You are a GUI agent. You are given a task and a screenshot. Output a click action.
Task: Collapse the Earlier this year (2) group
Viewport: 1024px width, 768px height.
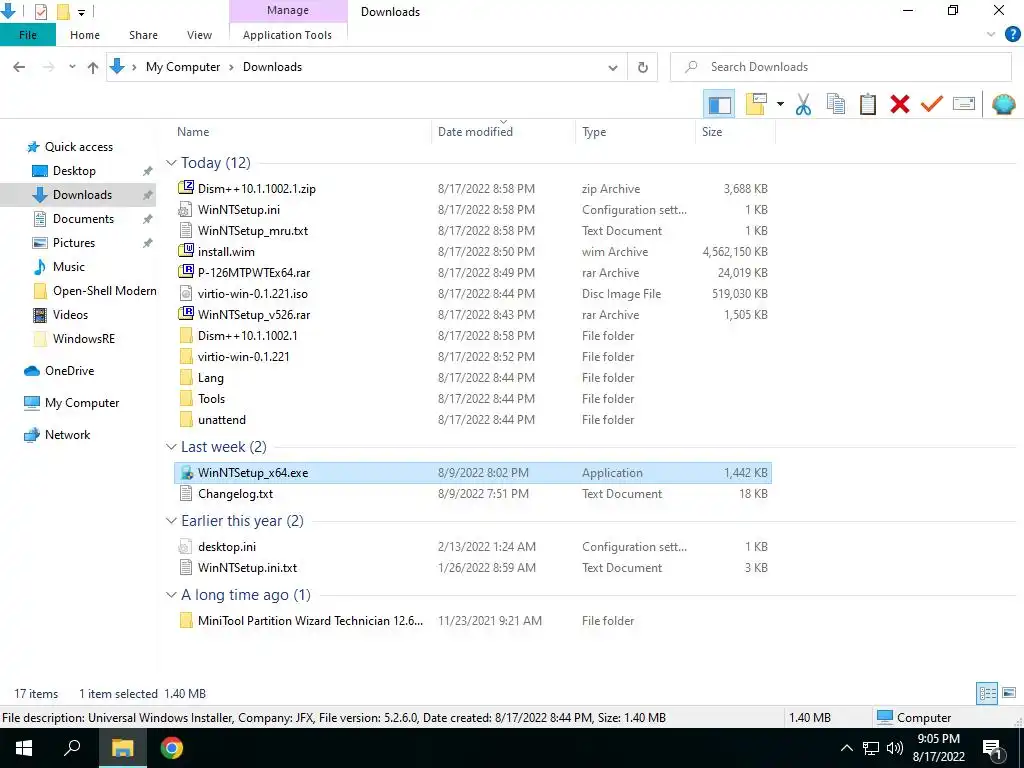171,520
